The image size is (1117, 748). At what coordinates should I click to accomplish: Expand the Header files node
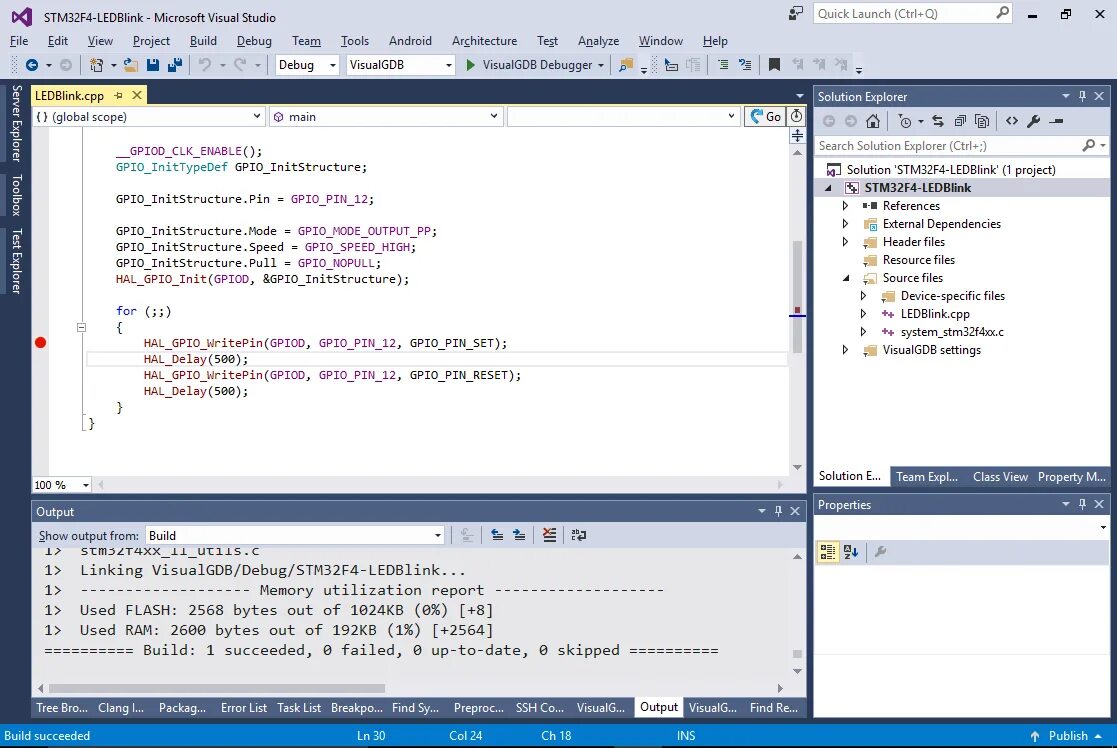coord(845,241)
